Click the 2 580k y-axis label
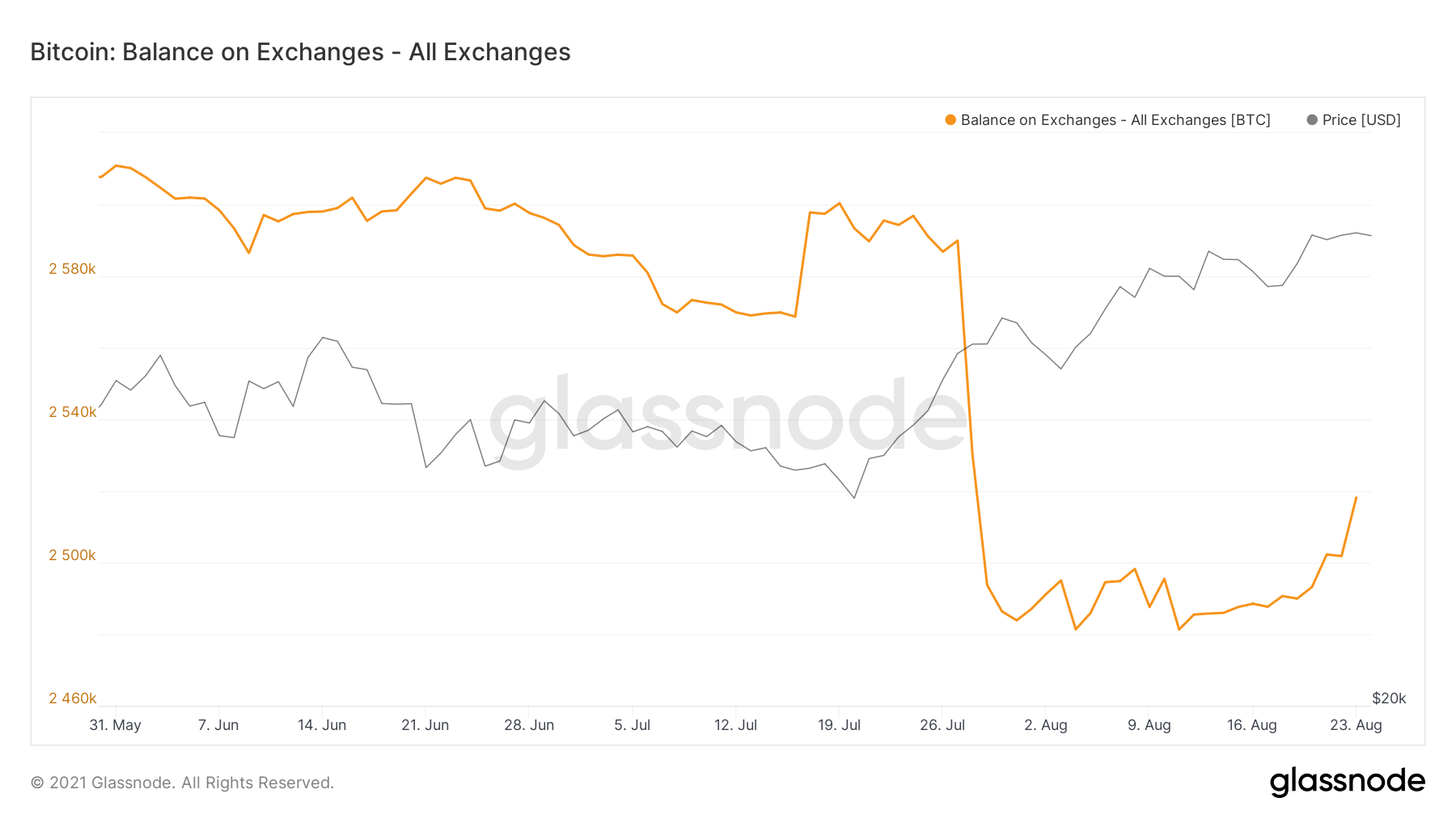The width and height of the screenshot is (1456, 819). [73, 269]
